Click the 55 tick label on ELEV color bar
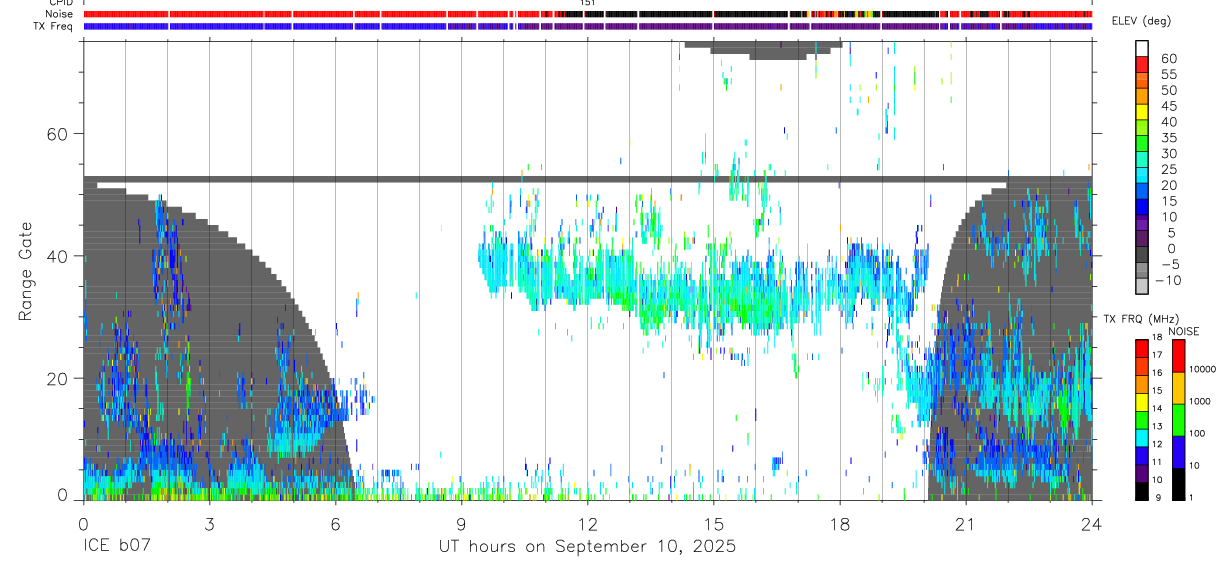1228x567 pixels. click(1168, 74)
